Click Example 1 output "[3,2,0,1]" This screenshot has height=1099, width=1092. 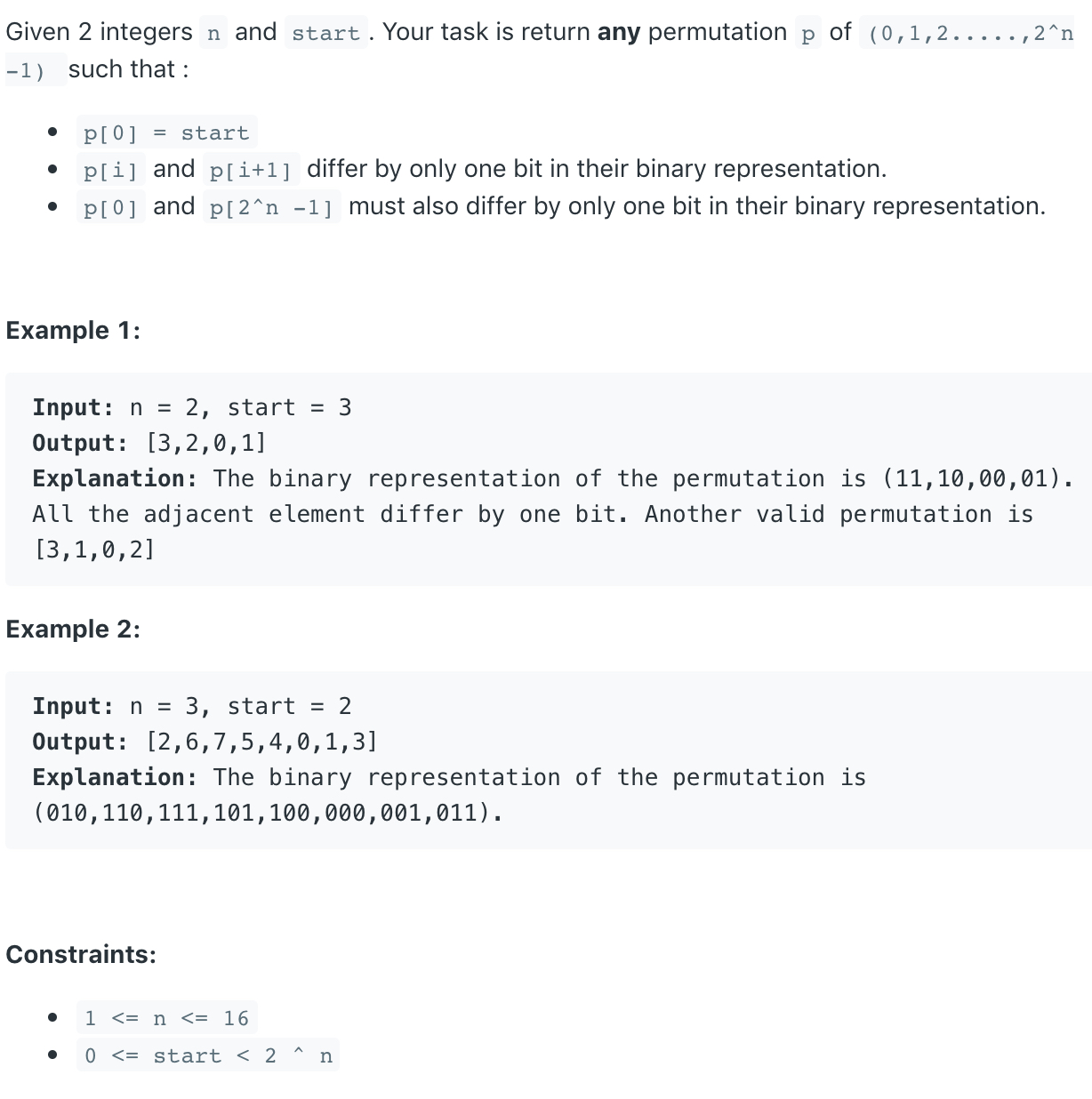tap(205, 443)
